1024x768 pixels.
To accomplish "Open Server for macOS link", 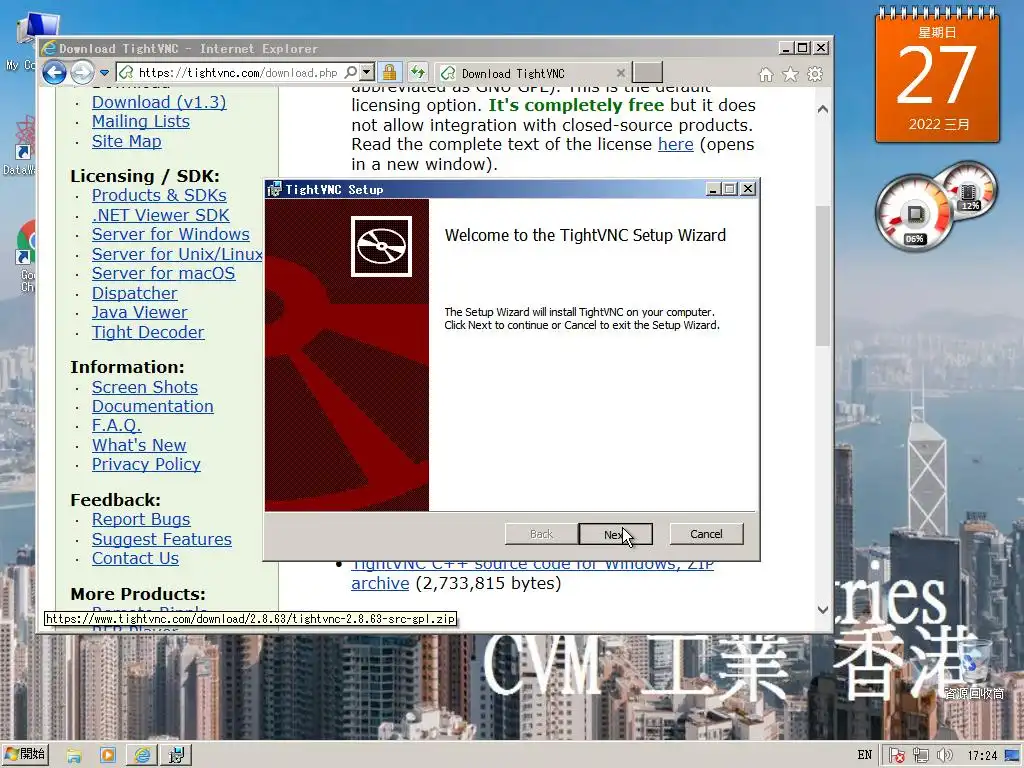I will [163, 273].
